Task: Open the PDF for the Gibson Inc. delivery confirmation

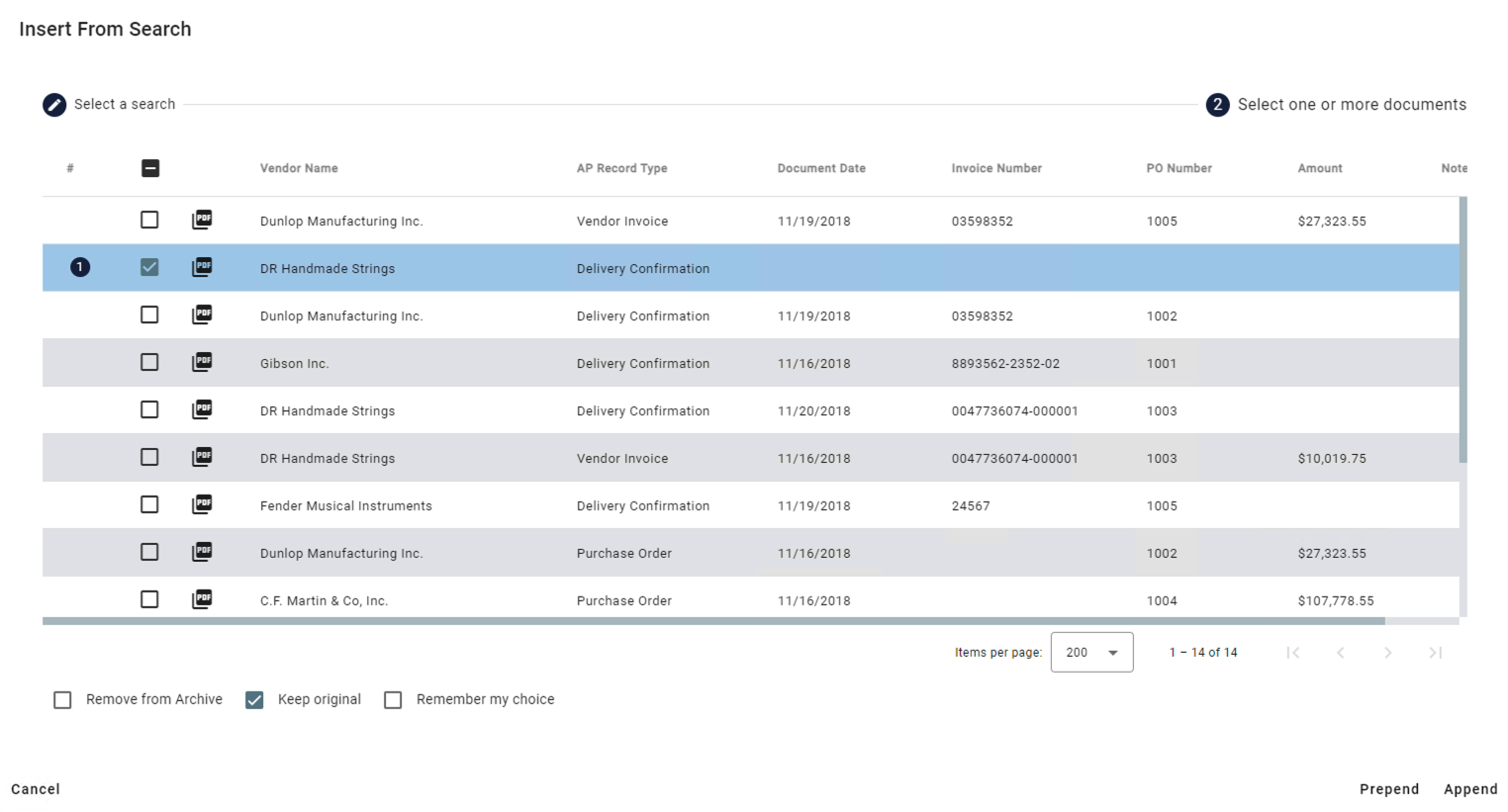Action: click(202, 362)
